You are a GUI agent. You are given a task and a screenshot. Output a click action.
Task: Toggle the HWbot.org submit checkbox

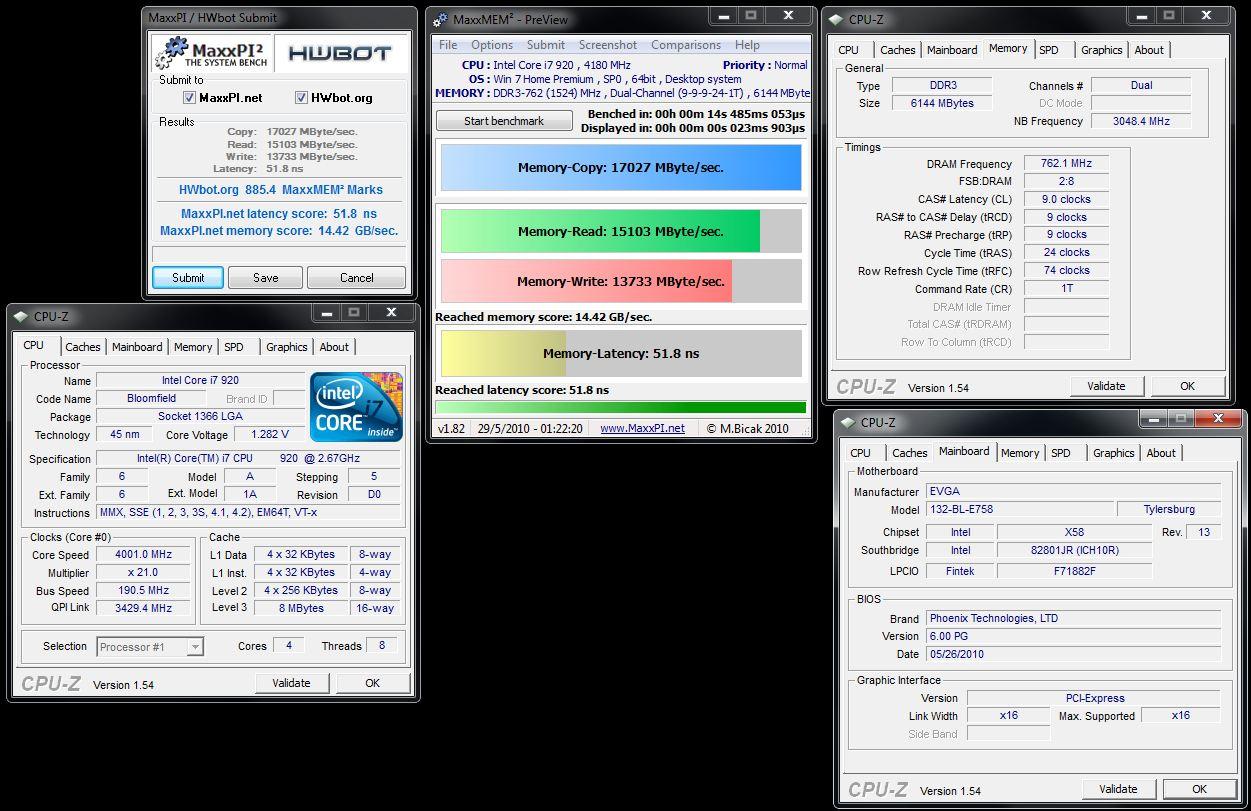[301, 97]
